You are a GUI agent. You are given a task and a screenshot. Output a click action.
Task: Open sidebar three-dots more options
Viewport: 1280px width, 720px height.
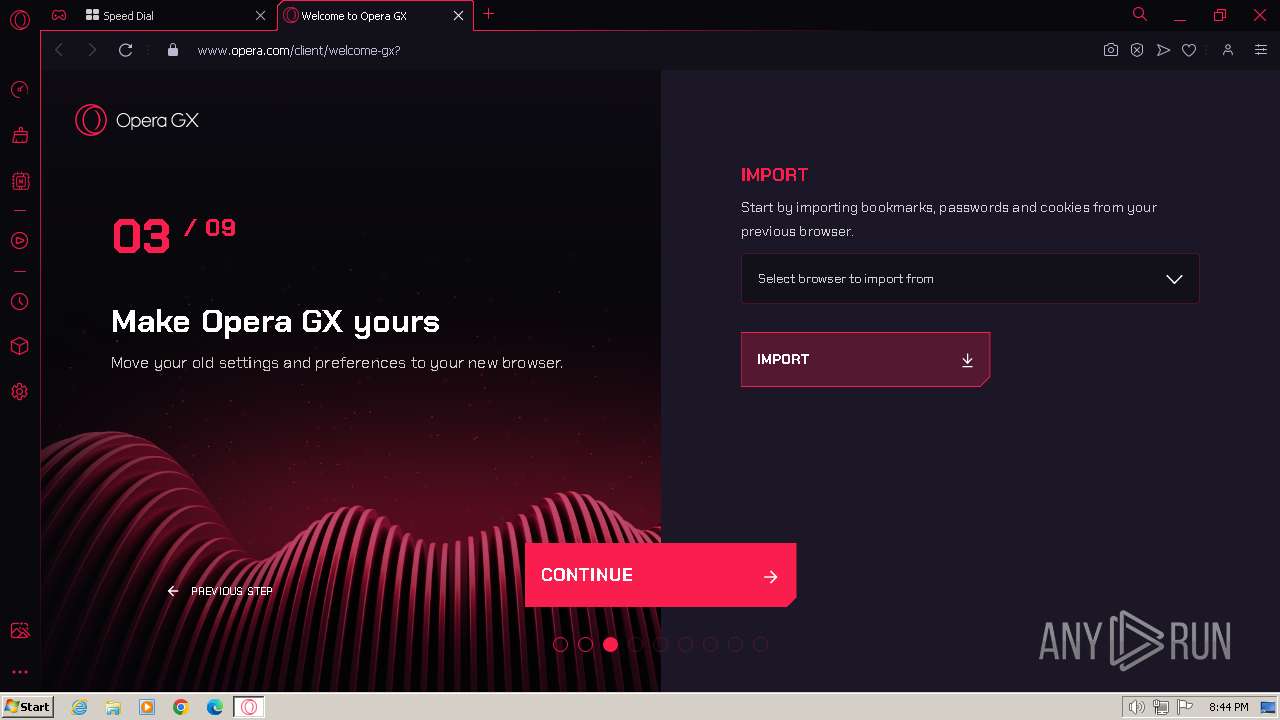tap(19, 672)
